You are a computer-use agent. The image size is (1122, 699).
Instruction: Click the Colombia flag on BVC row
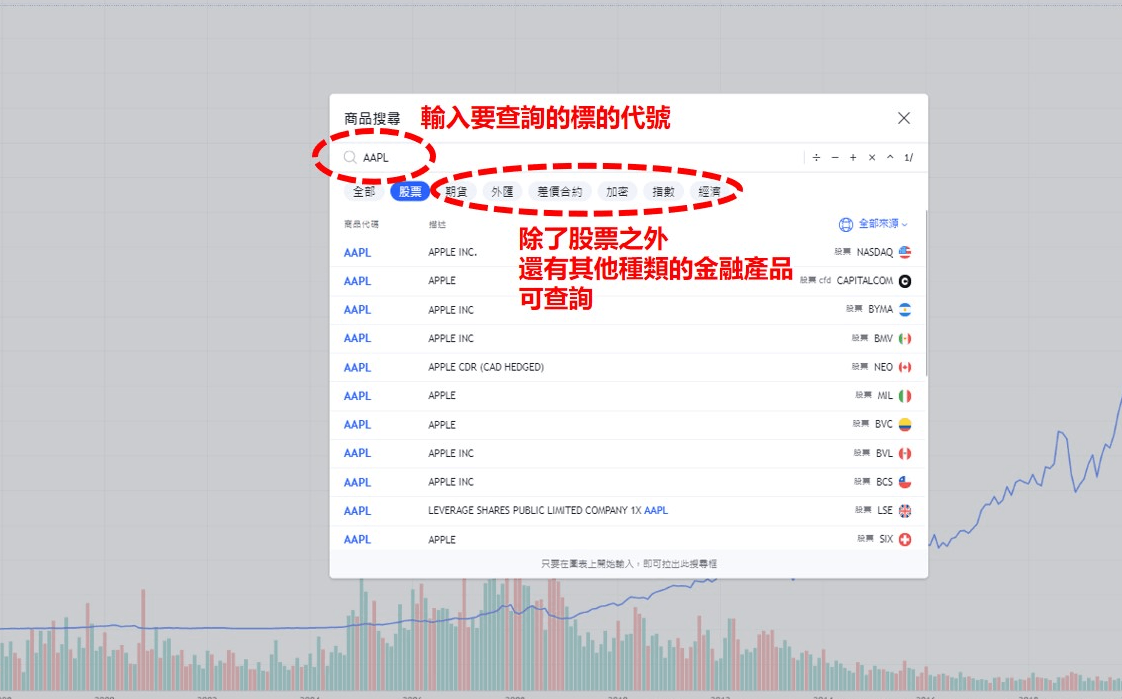904,424
